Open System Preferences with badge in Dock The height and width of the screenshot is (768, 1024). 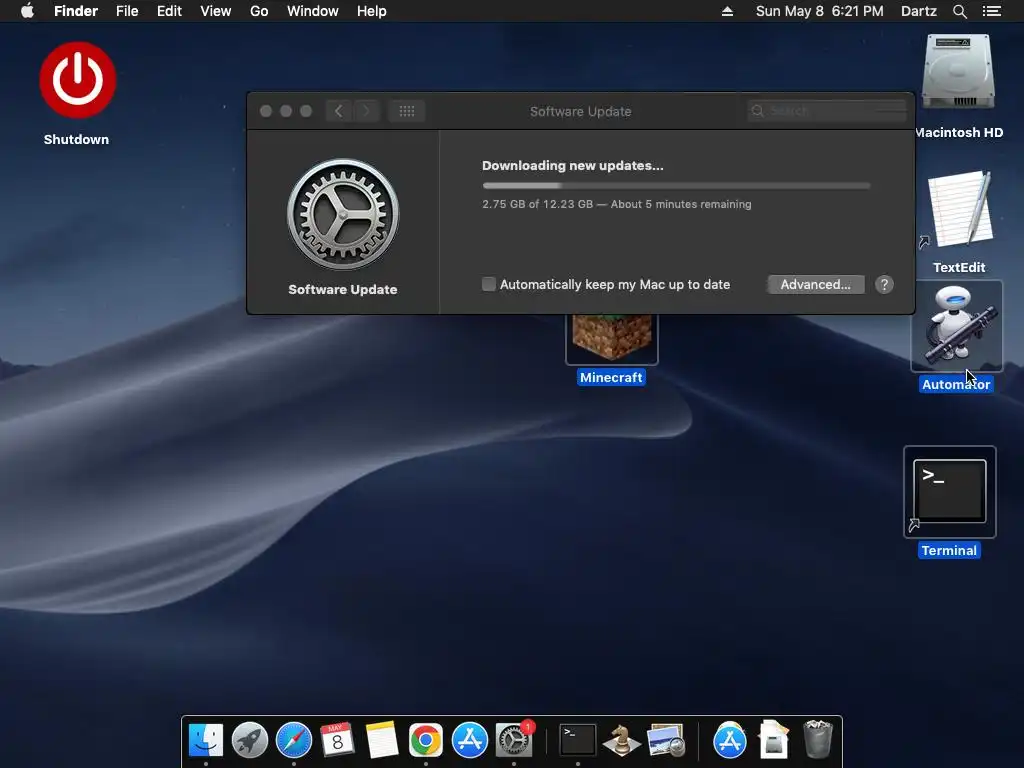pyautogui.click(x=514, y=740)
